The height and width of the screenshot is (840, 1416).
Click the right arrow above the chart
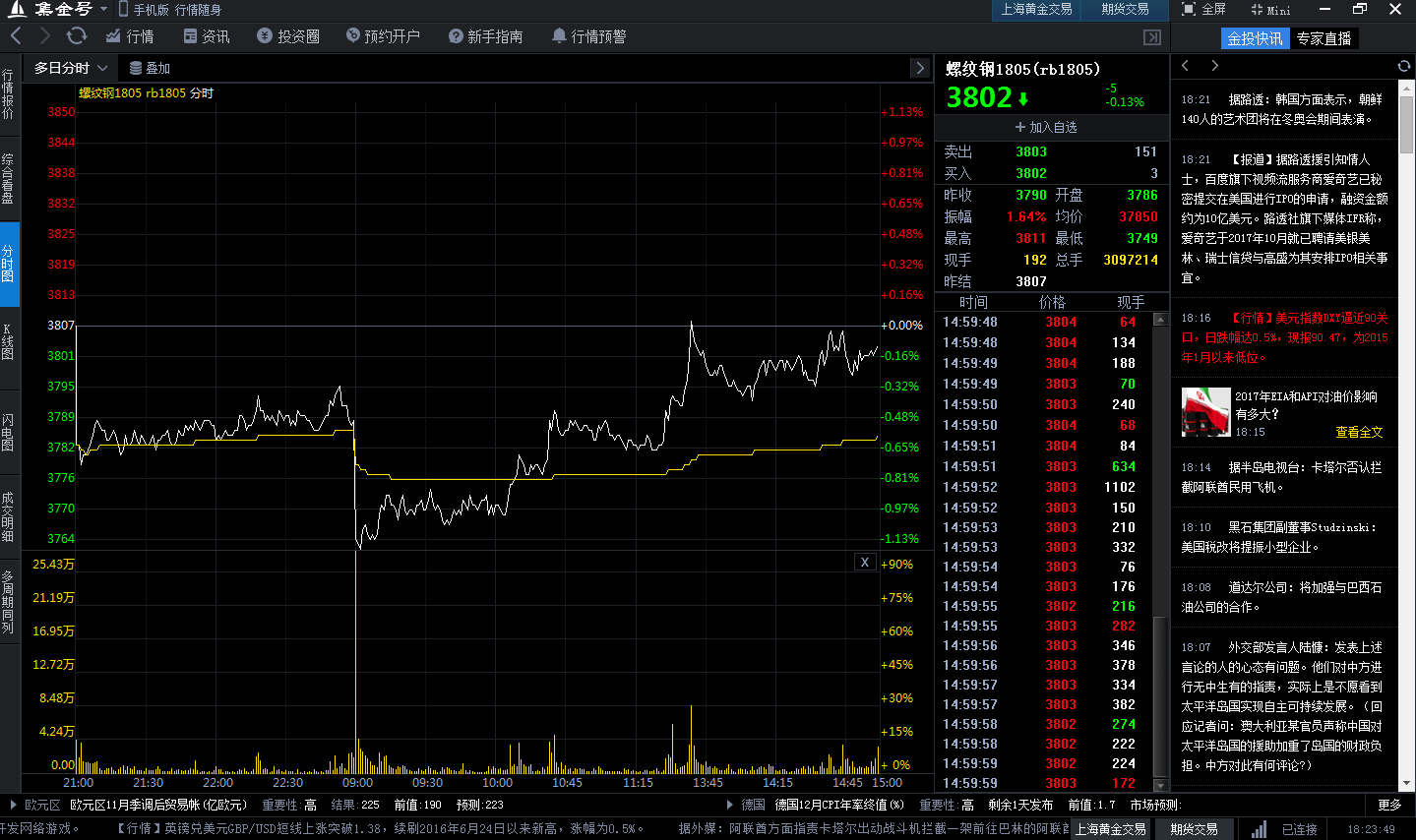(919, 68)
